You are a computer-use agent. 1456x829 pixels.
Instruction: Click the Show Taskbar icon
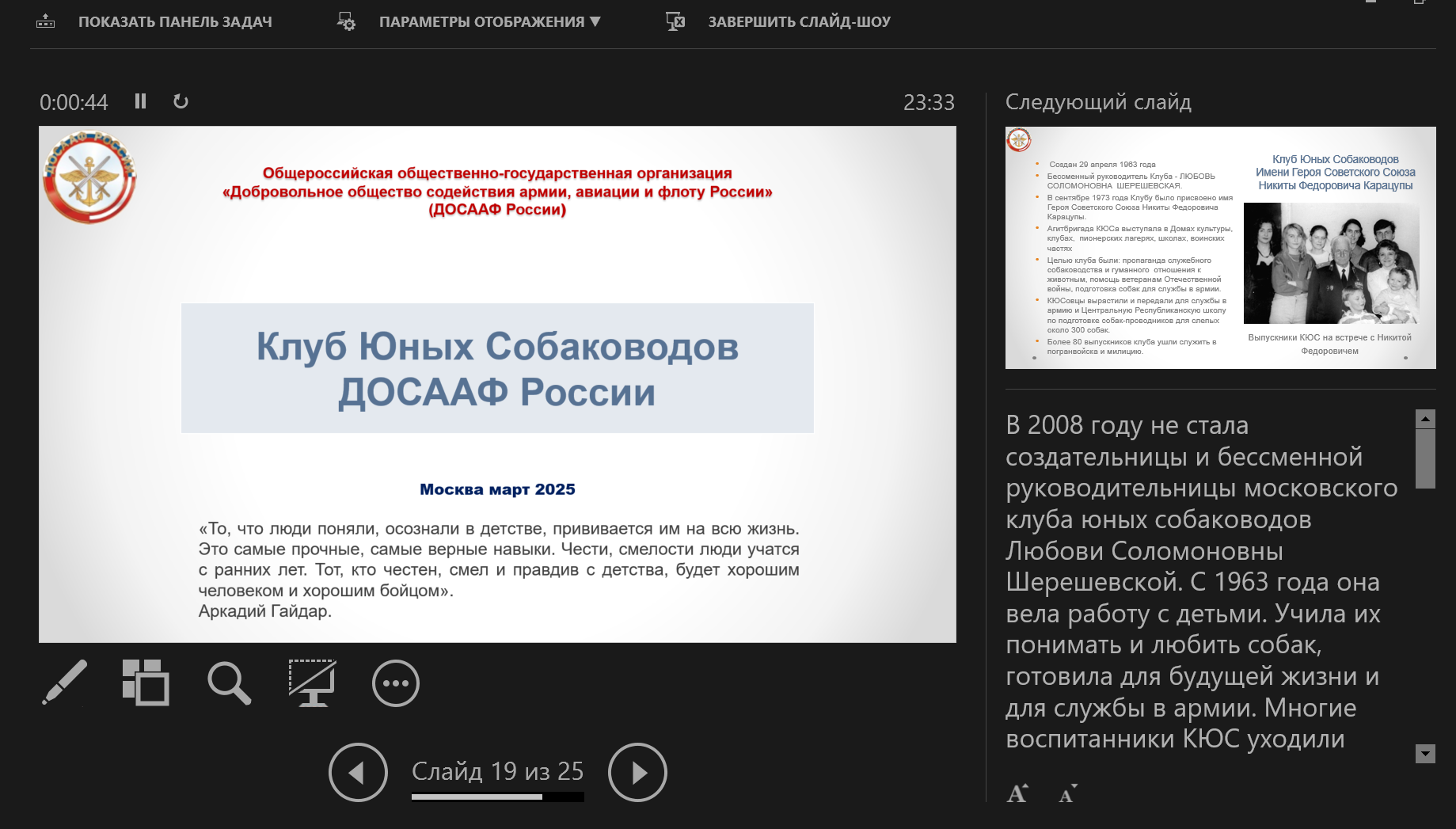(x=46, y=21)
